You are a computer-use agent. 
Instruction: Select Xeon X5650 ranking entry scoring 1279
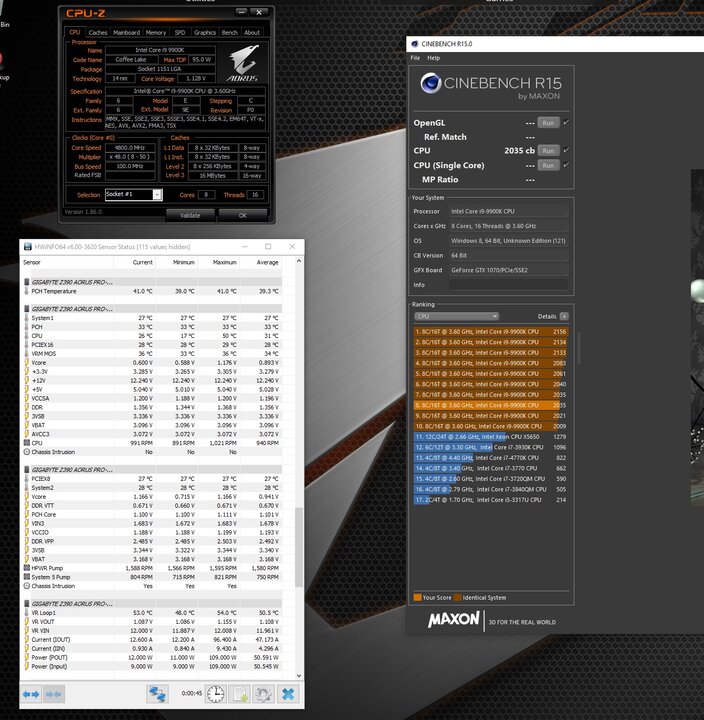490,437
